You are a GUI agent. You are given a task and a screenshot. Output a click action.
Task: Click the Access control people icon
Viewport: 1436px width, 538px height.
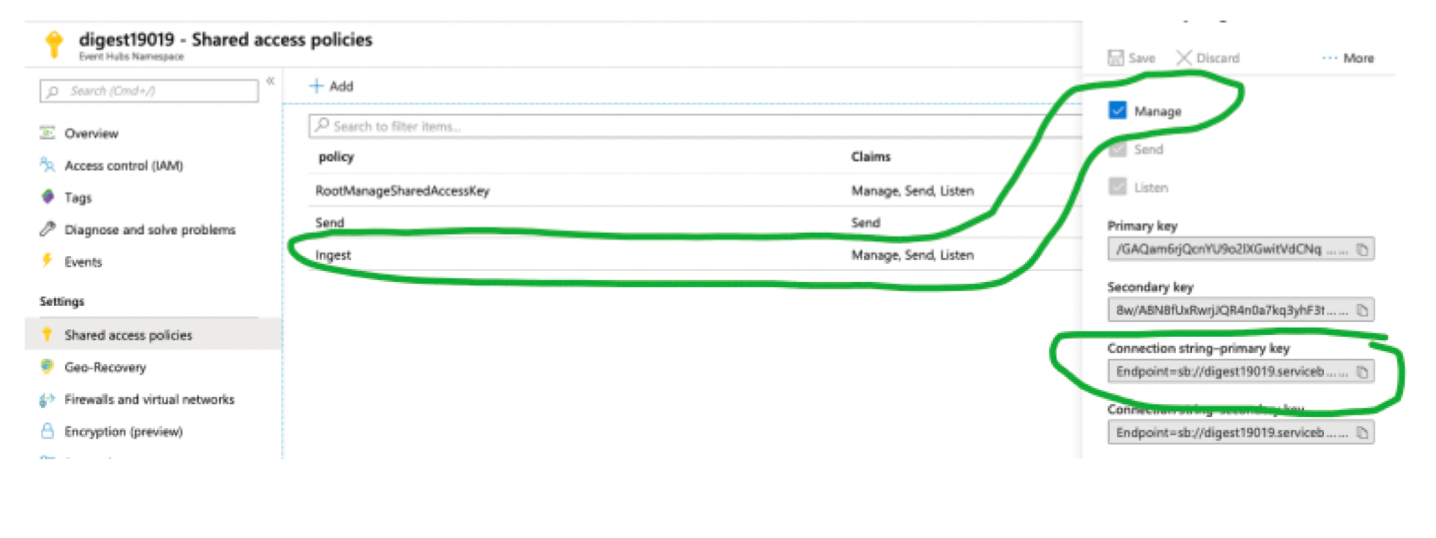[x=47, y=165]
